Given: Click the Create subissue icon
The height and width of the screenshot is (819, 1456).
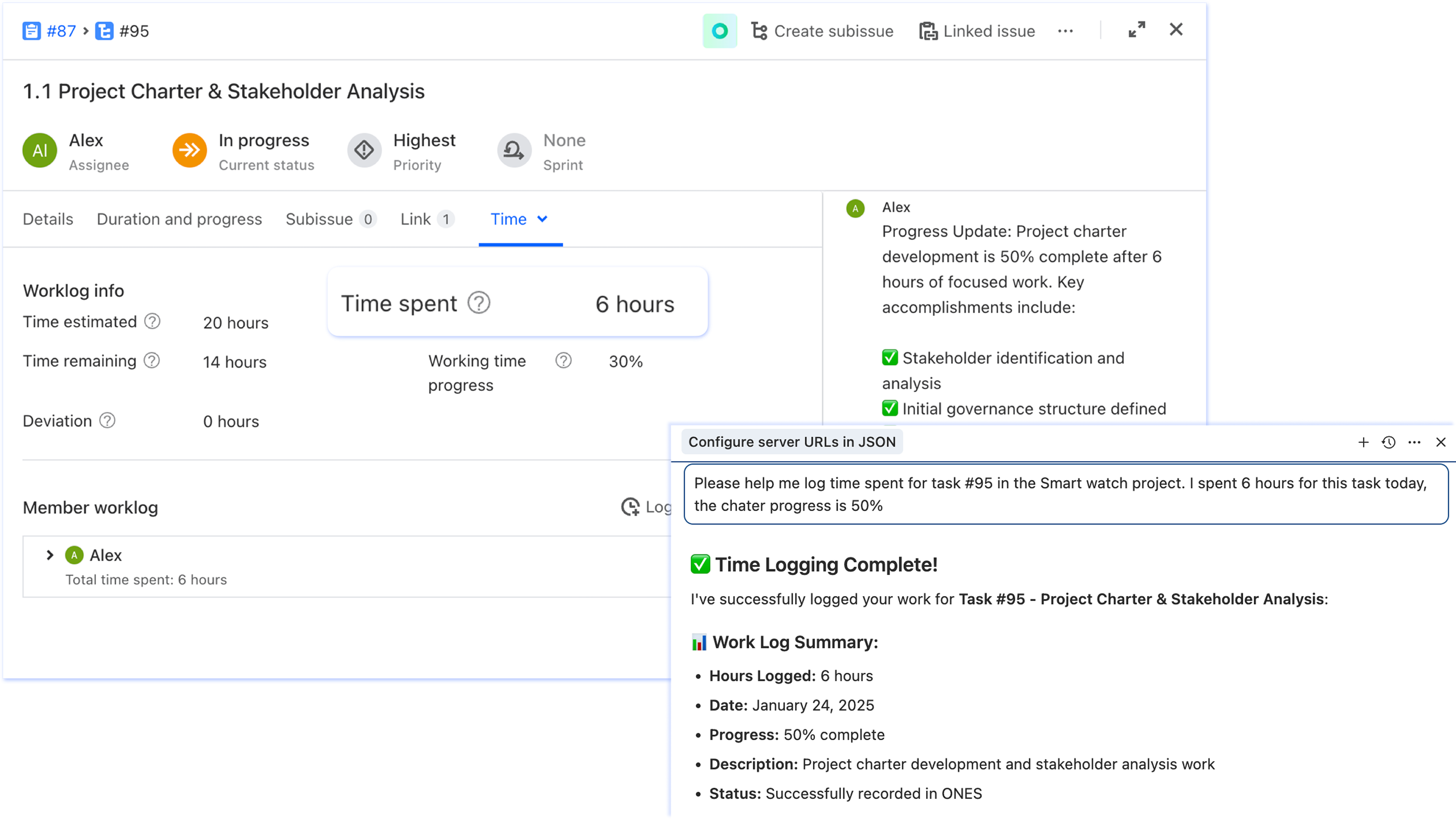Looking at the screenshot, I should pyautogui.click(x=760, y=31).
